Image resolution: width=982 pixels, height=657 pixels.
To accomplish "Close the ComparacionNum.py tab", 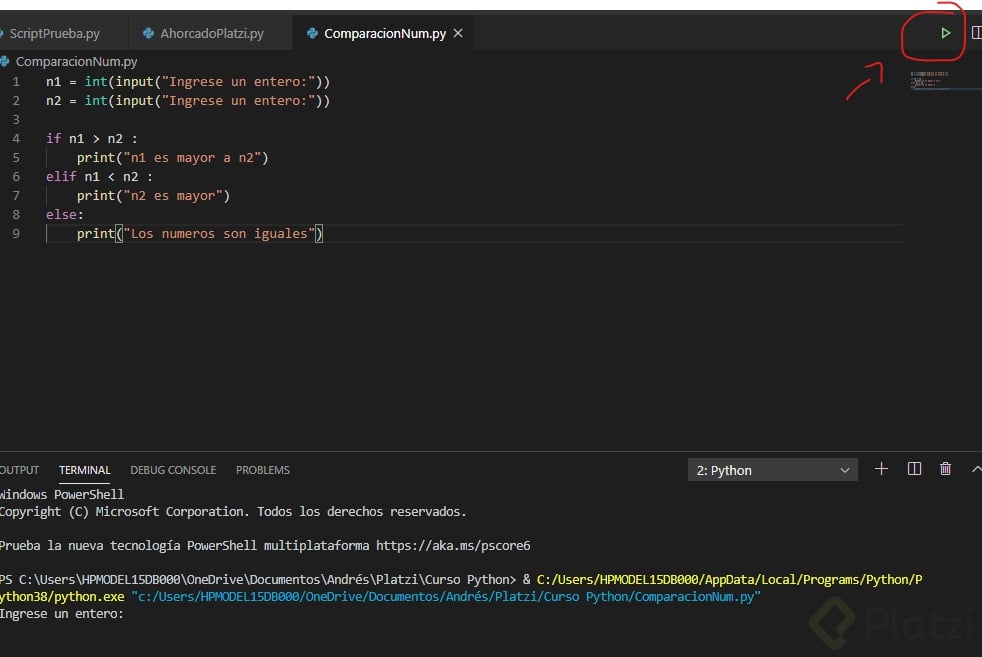I will point(458,33).
